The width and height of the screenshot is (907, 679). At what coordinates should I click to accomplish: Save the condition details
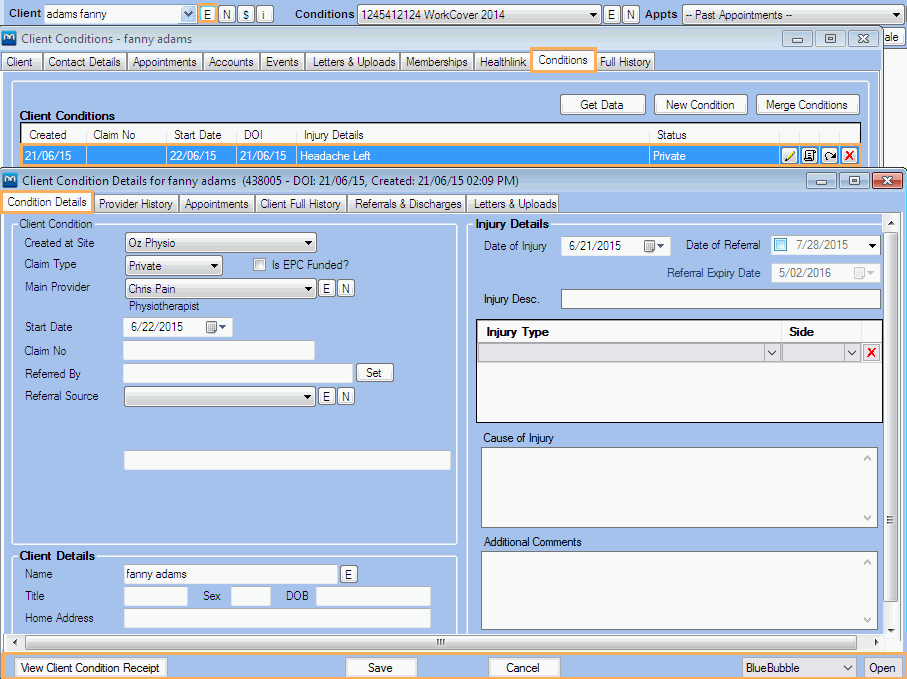pos(381,667)
